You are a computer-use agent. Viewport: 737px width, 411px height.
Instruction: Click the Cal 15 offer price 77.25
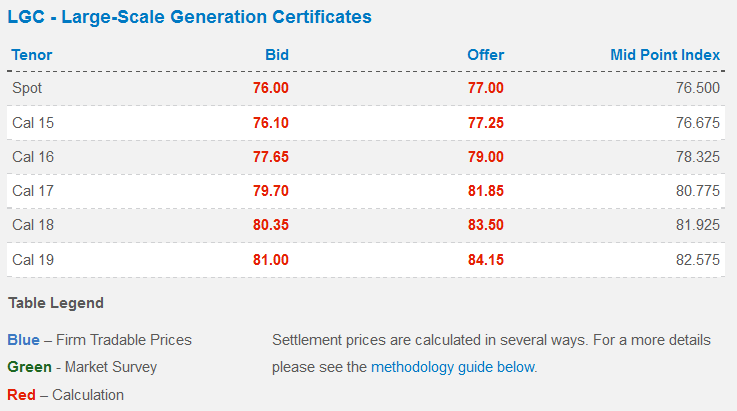point(485,122)
